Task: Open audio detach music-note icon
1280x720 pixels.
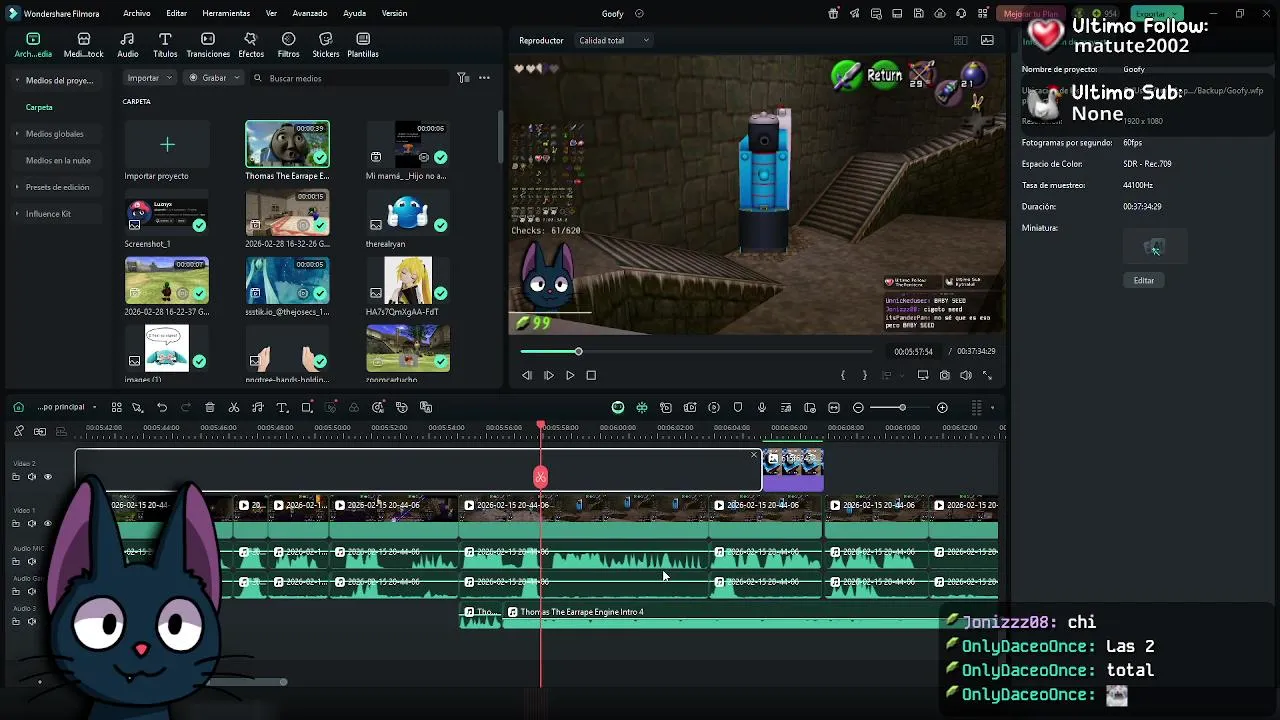Action: tap(258, 408)
